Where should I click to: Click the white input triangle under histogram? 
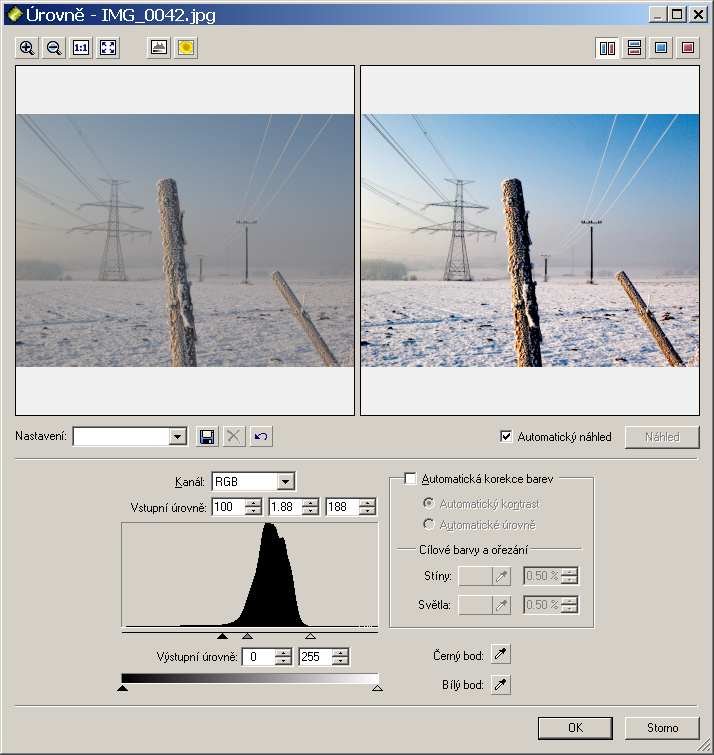click(311, 636)
